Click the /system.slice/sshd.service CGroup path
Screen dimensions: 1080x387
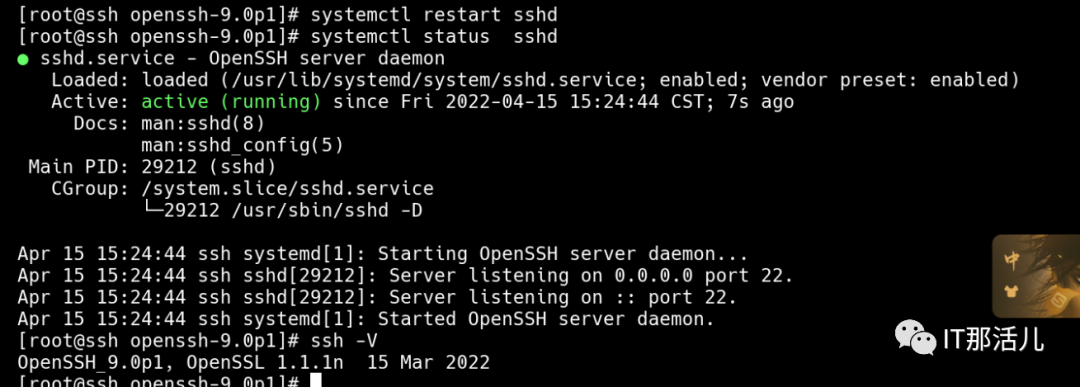click(288, 189)
